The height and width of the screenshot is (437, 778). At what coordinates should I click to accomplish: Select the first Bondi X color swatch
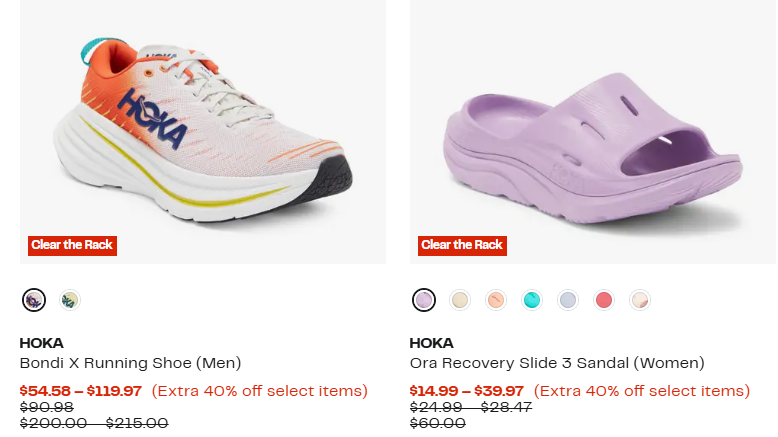[x=34, y=300]
